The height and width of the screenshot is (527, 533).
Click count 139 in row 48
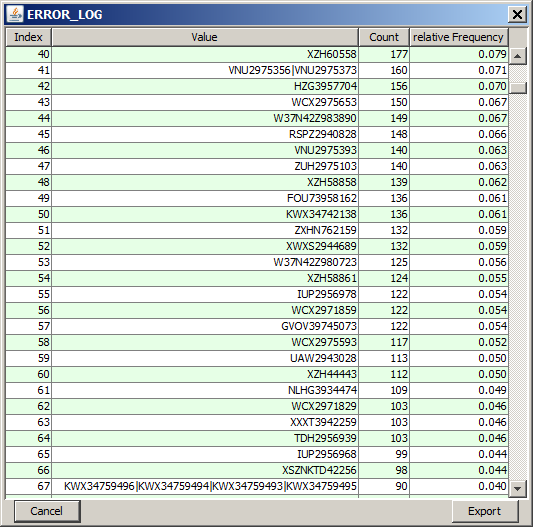pyautogui.click(x=384, y=182)
